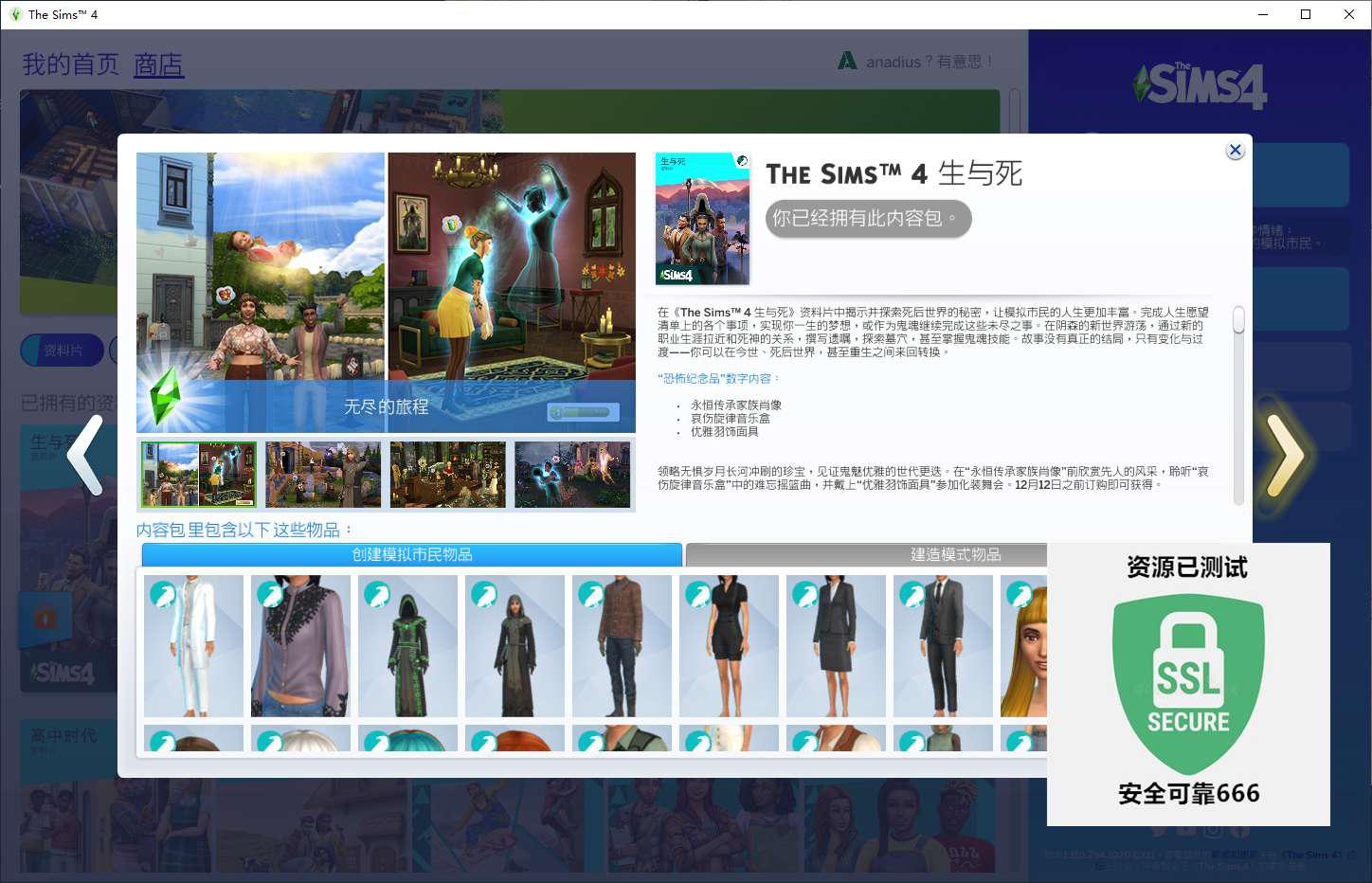Screen dimensions: 1372x883
Task: Select fourth thumbnail showing glowing ghosts at night
Action: (572, 474)
